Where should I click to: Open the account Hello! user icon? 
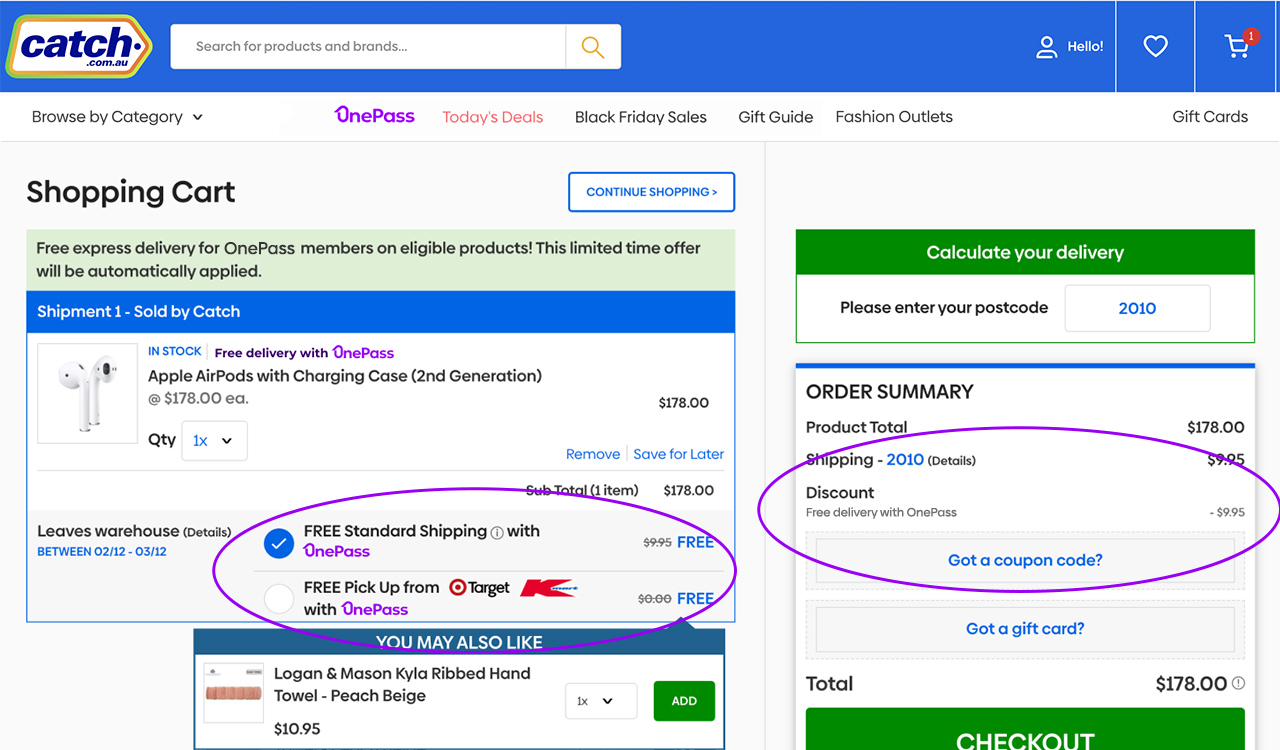pyautogui.click(x=1046, y=47)
